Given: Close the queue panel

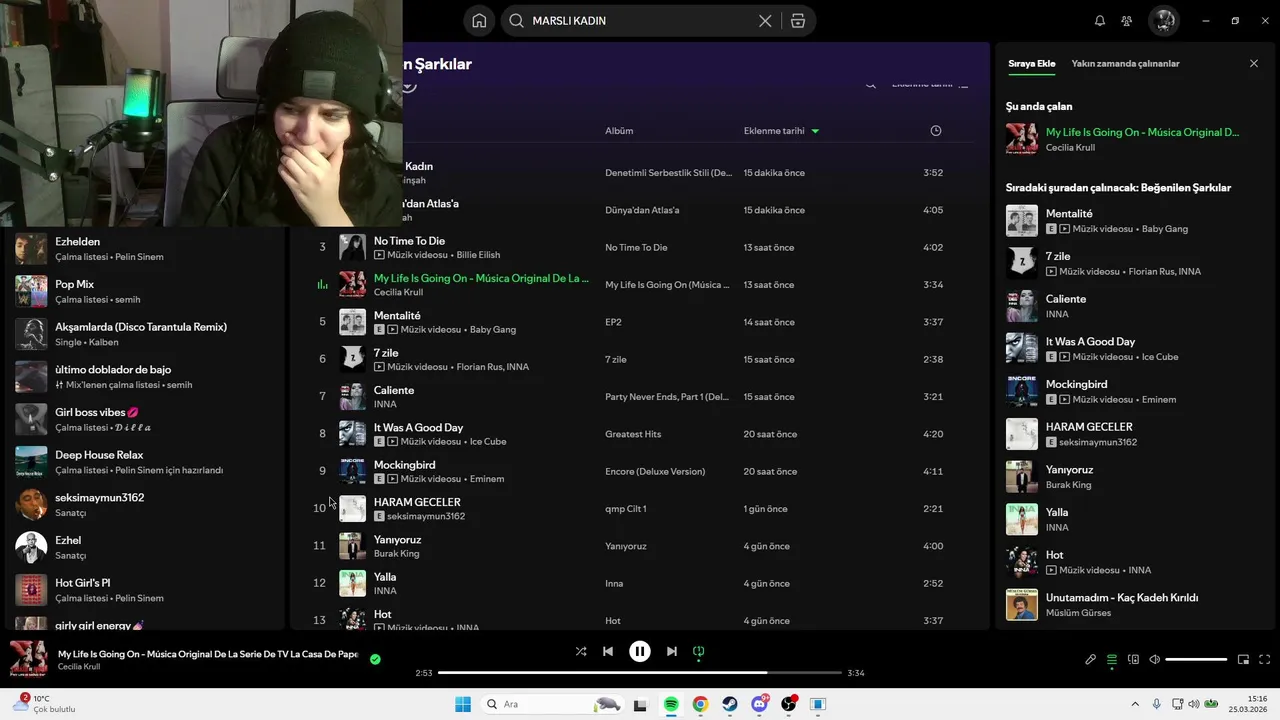Looking at the screenshot, I should [1254, 63].
